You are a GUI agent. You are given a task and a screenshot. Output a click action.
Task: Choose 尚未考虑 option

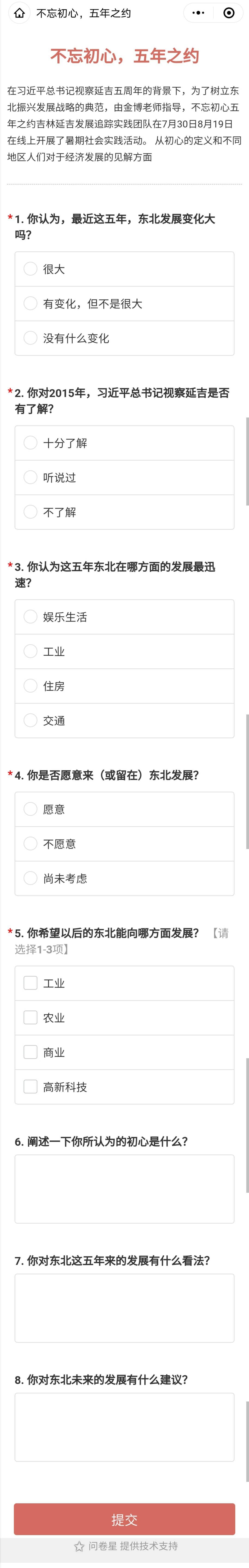124,878
